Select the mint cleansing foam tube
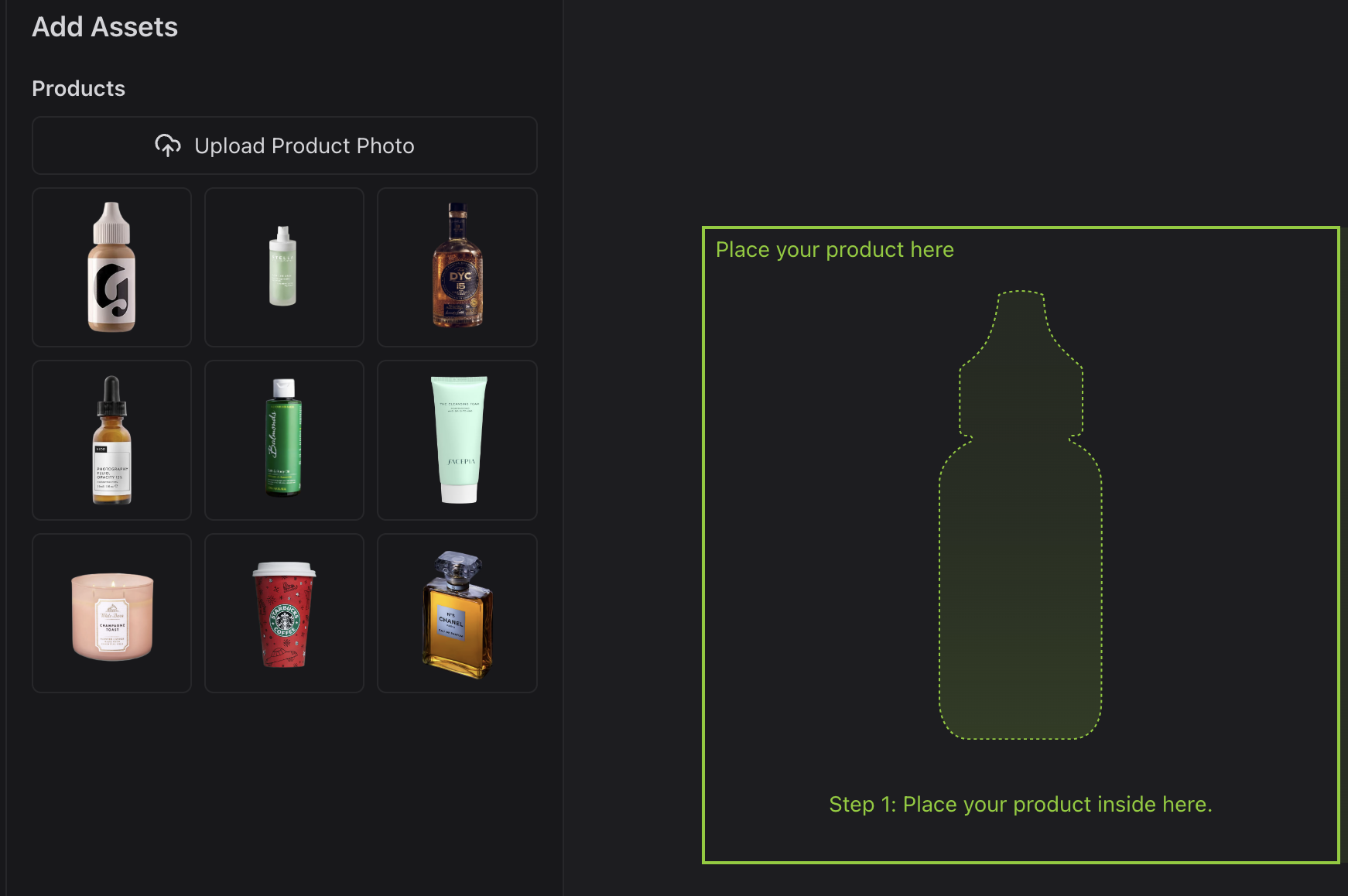The image size is (1348, 896). 457,440
